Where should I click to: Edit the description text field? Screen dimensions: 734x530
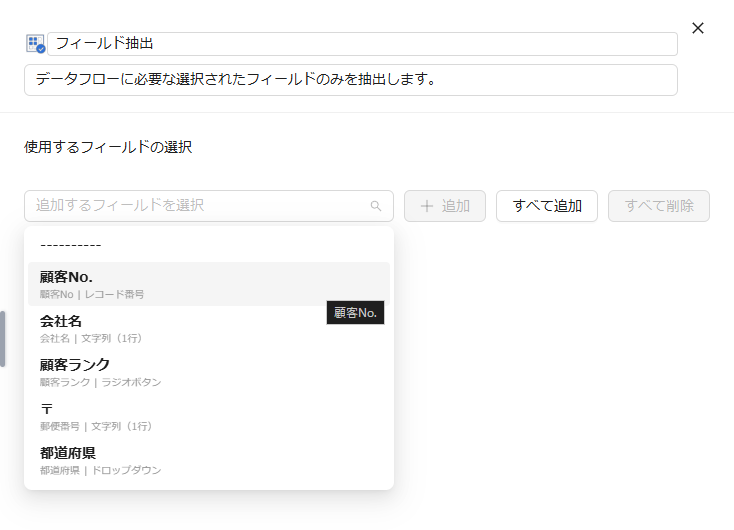351,80
